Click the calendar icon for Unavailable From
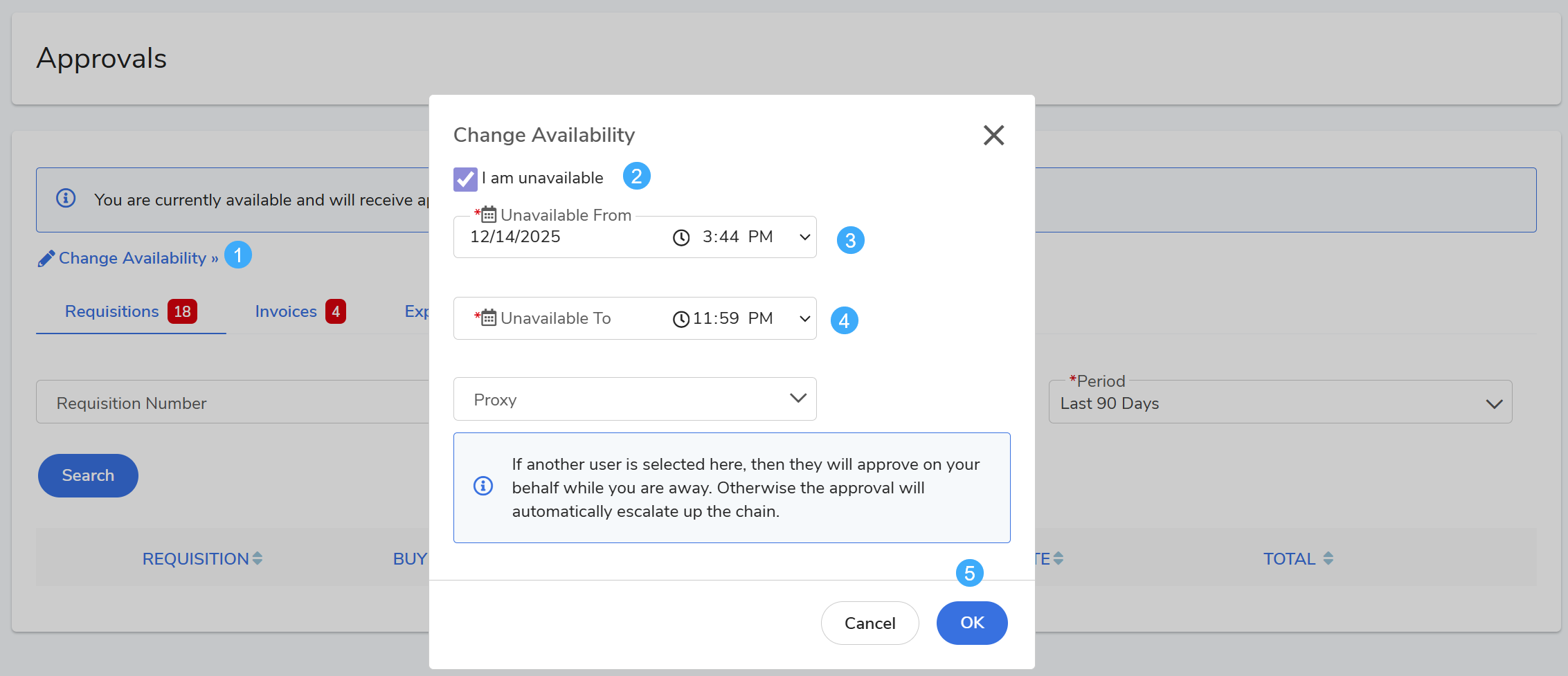 [x=489, y=214]
